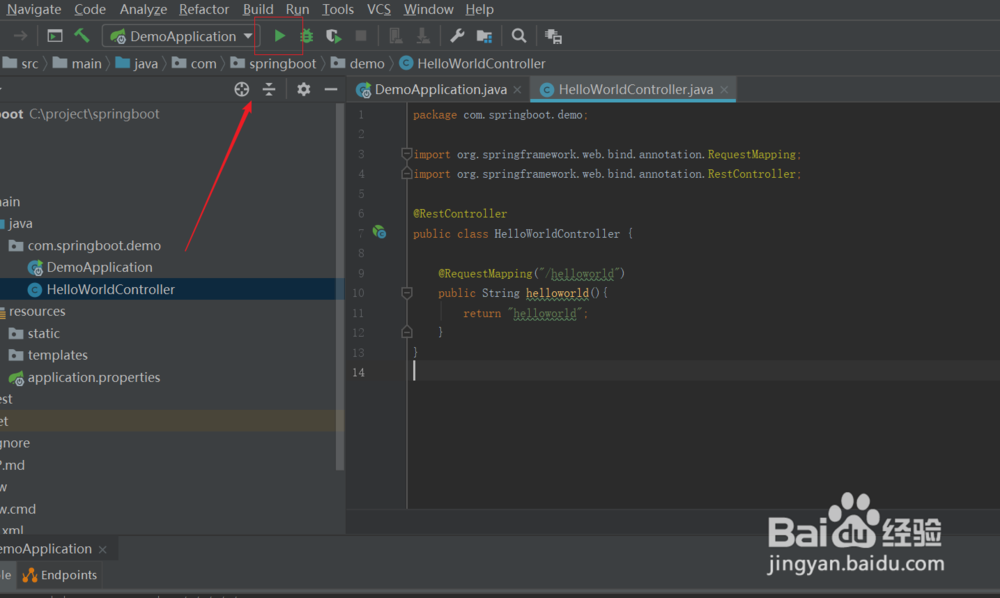Click the VCS update project icon
This screenshot has height=598, width=1000.
point(395,36)
